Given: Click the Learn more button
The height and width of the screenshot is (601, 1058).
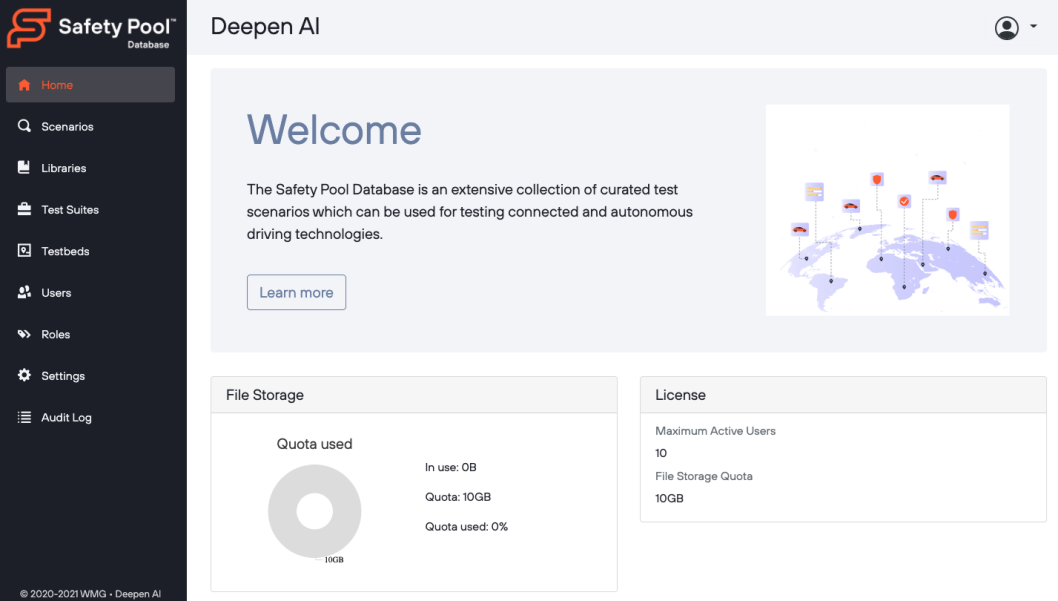Looking at the screenshot, I should [296, 292].
